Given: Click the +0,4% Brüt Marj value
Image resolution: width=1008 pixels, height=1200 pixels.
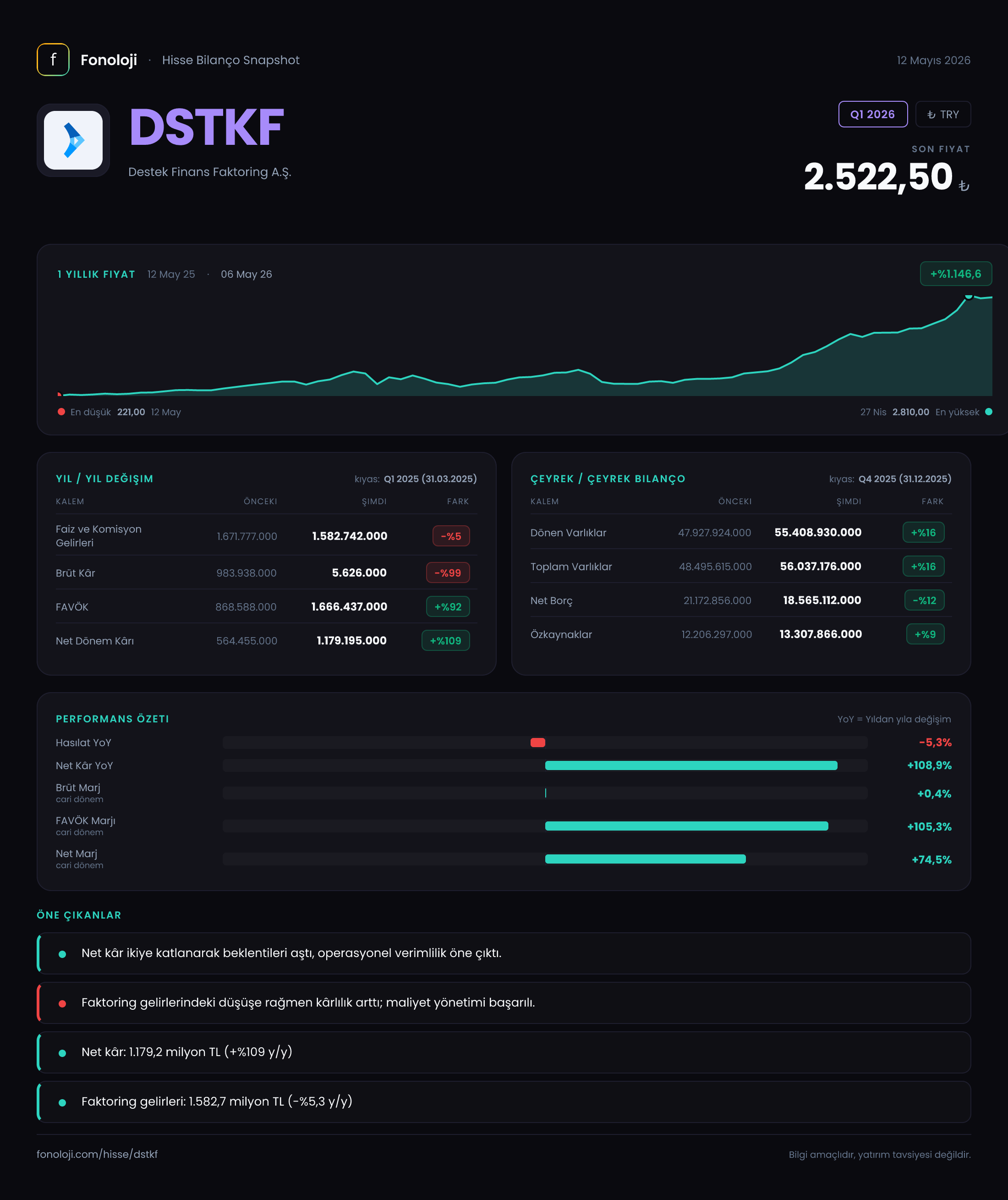Looking at the screenshot, I should point(934,793).
